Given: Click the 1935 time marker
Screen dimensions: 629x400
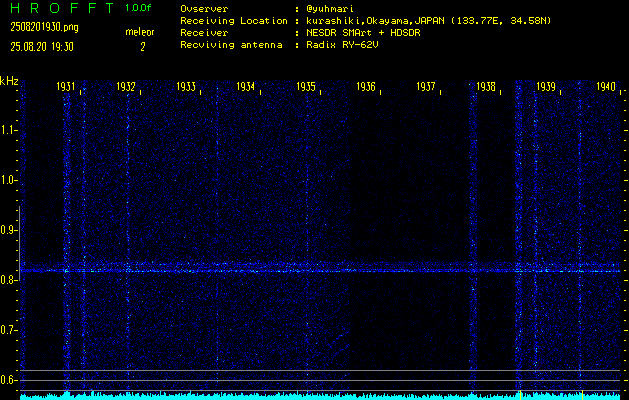Looking at the screenshot, I should coord(306,87).
